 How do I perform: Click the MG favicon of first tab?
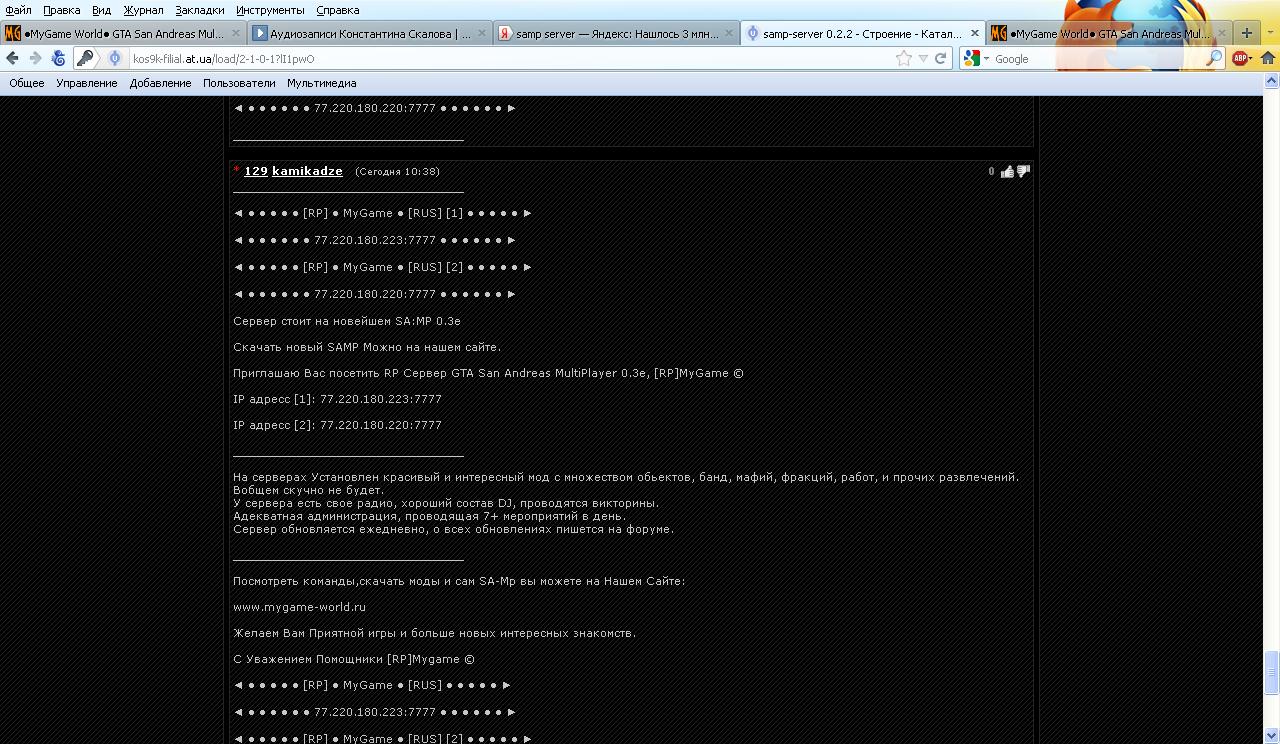click(13, 33)
